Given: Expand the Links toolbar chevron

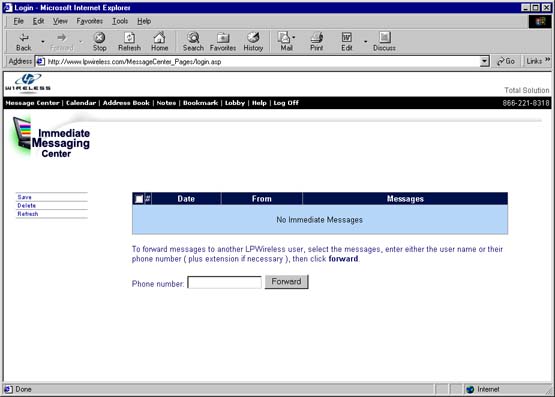Looking at the screenshot, I should tap(548, 59).
